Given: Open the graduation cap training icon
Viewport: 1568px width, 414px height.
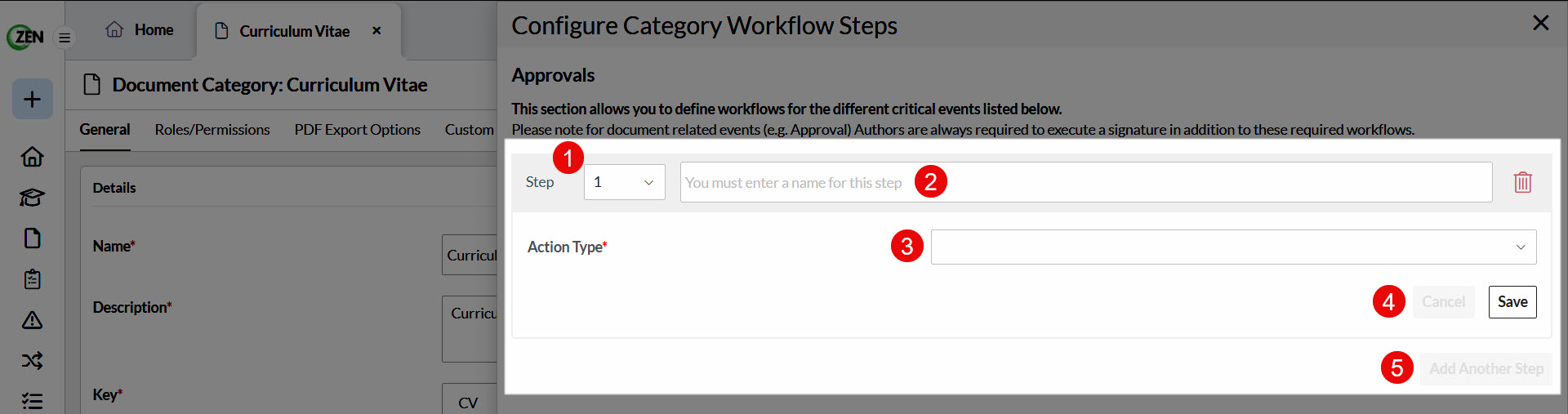Looking at the screenshot, I should (x=33, y=198).
